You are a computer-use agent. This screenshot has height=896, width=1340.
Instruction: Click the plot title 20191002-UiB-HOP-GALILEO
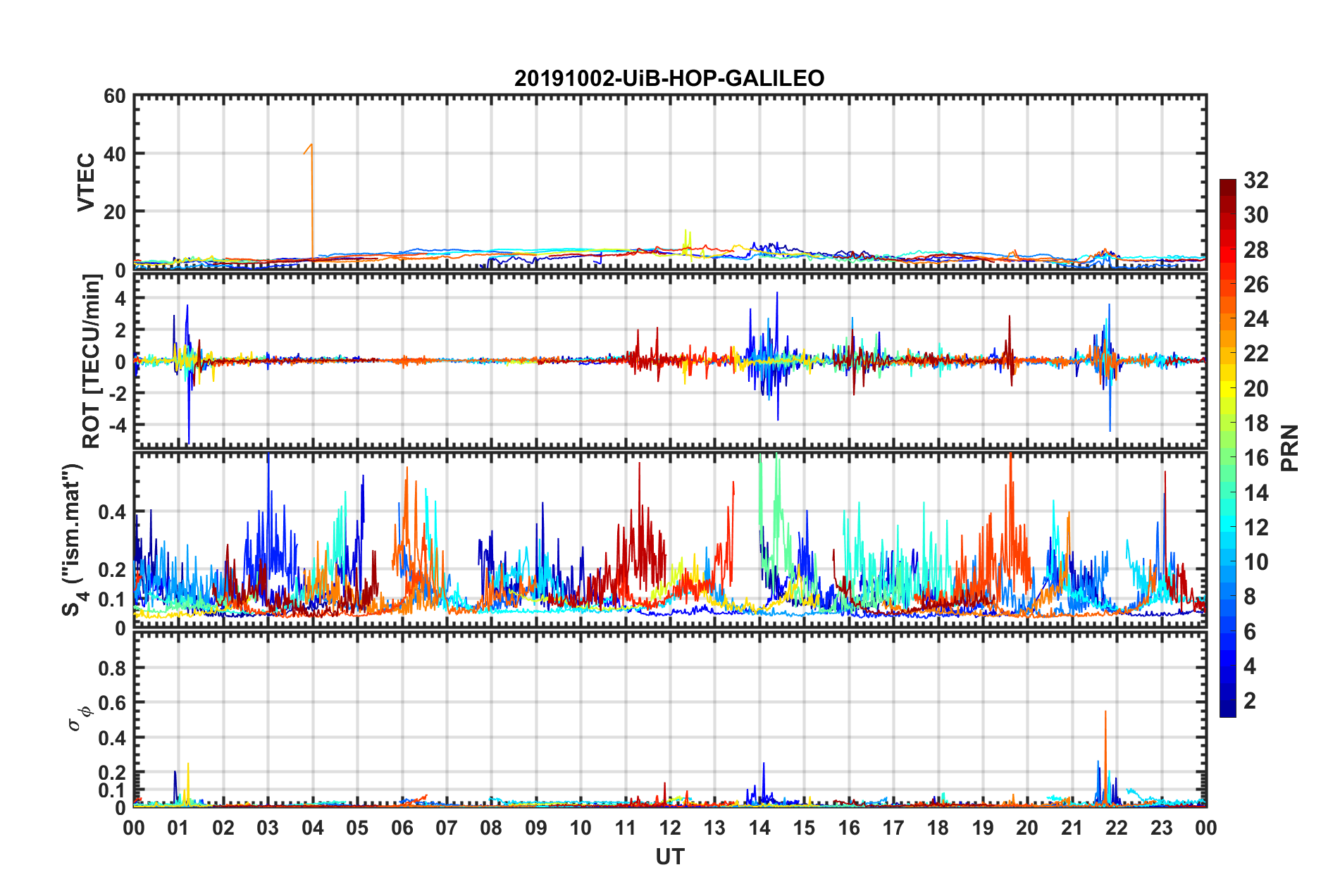669,77
